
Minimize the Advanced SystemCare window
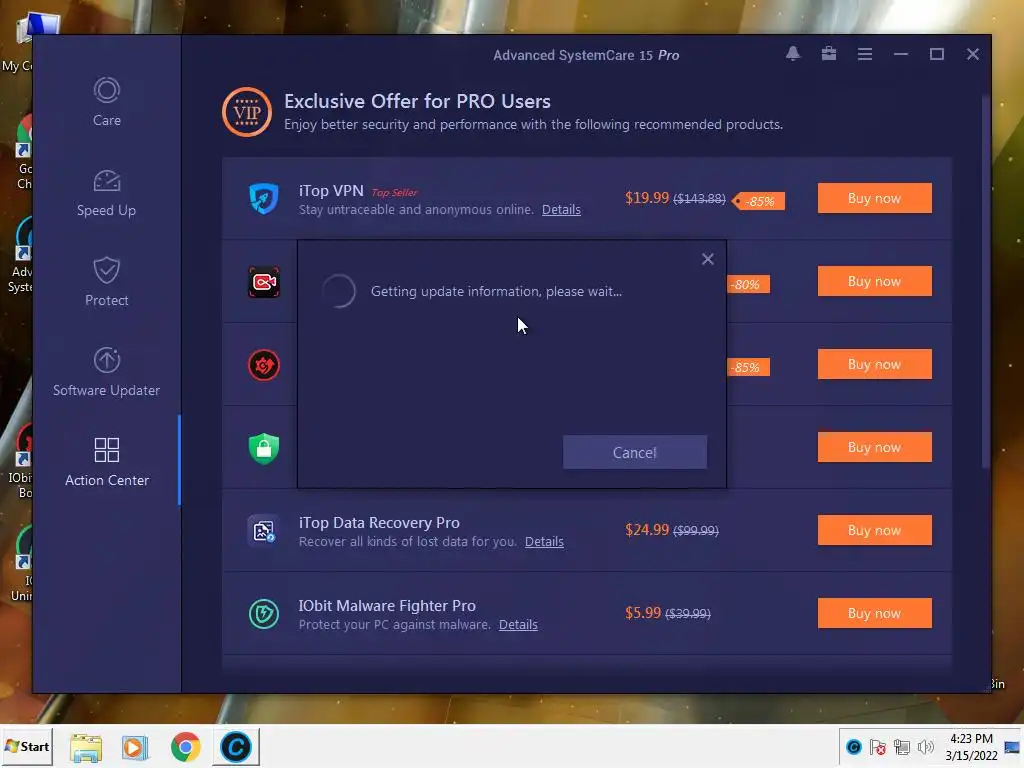pyautogui.click(x=901, y=54)
